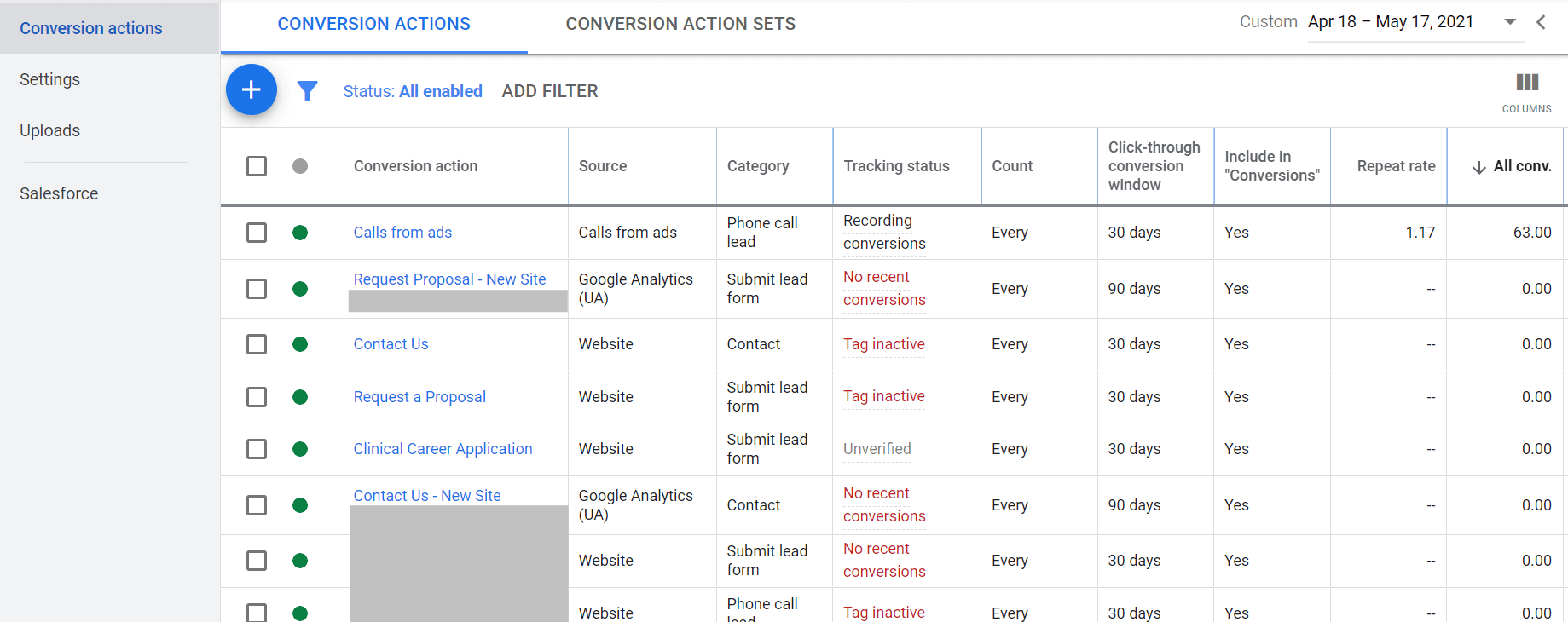
Task: Click Recording conversions tracking status
Action: pyautogui.click(x=884, y=233)
